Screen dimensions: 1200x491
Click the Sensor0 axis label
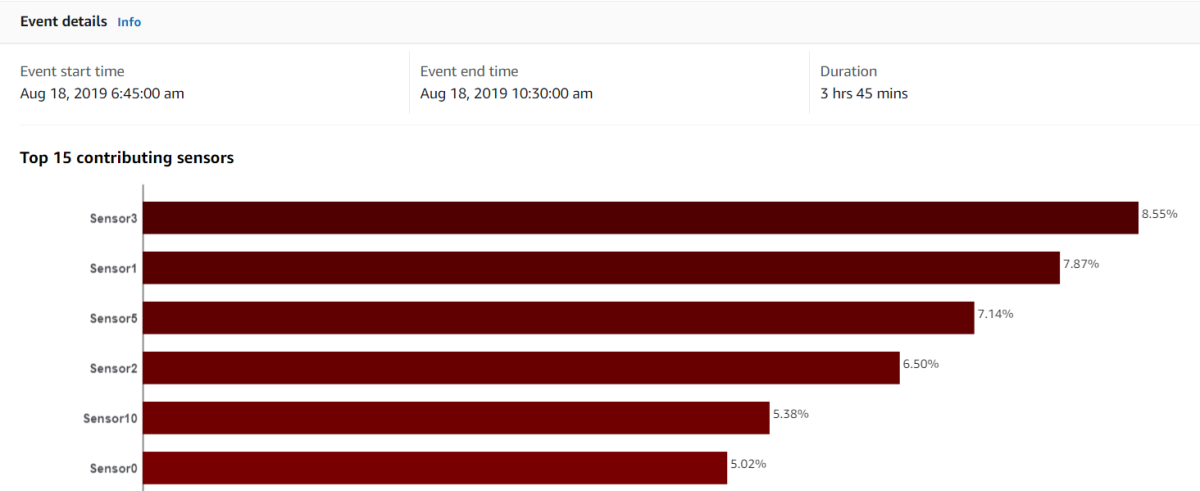(x=113, y=468)
